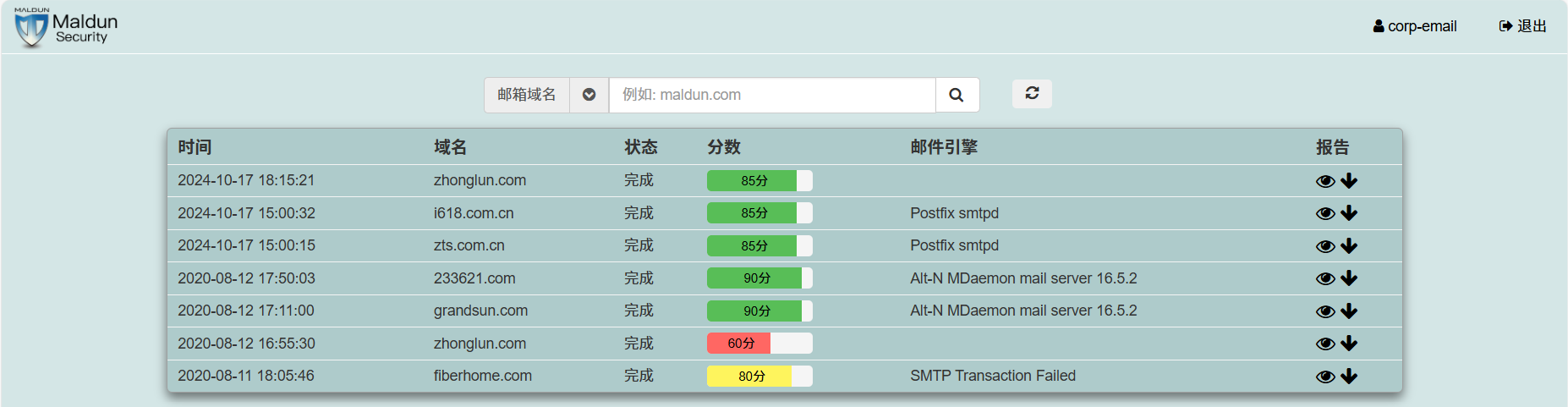The image size is (1568, 407).
Task: View report for zhonglun.com 2024-10-17 18:15:21
Action: click(1325, 181)
